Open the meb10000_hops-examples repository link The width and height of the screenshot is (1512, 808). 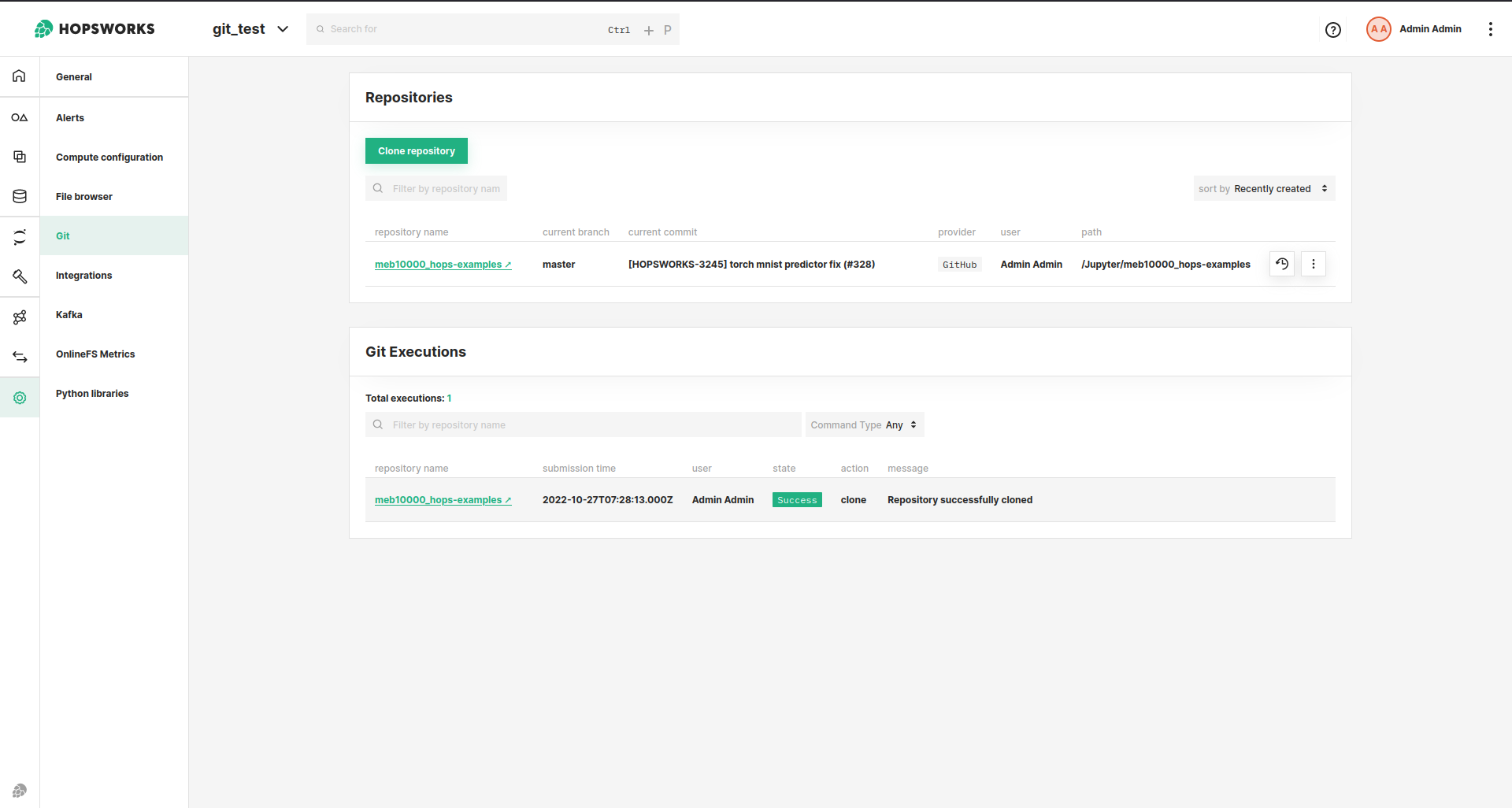click(443, 265)
